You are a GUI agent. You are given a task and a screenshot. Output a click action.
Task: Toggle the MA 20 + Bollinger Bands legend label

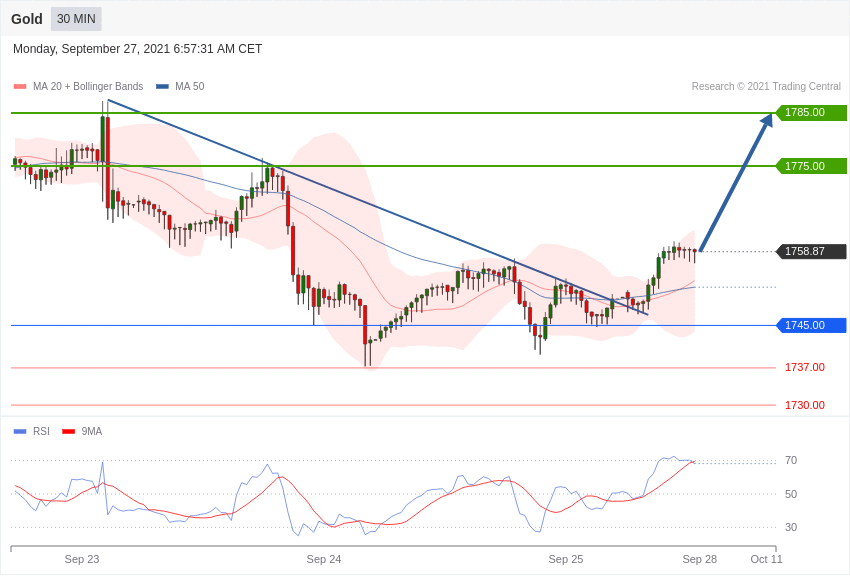click(x=88, y=87)
